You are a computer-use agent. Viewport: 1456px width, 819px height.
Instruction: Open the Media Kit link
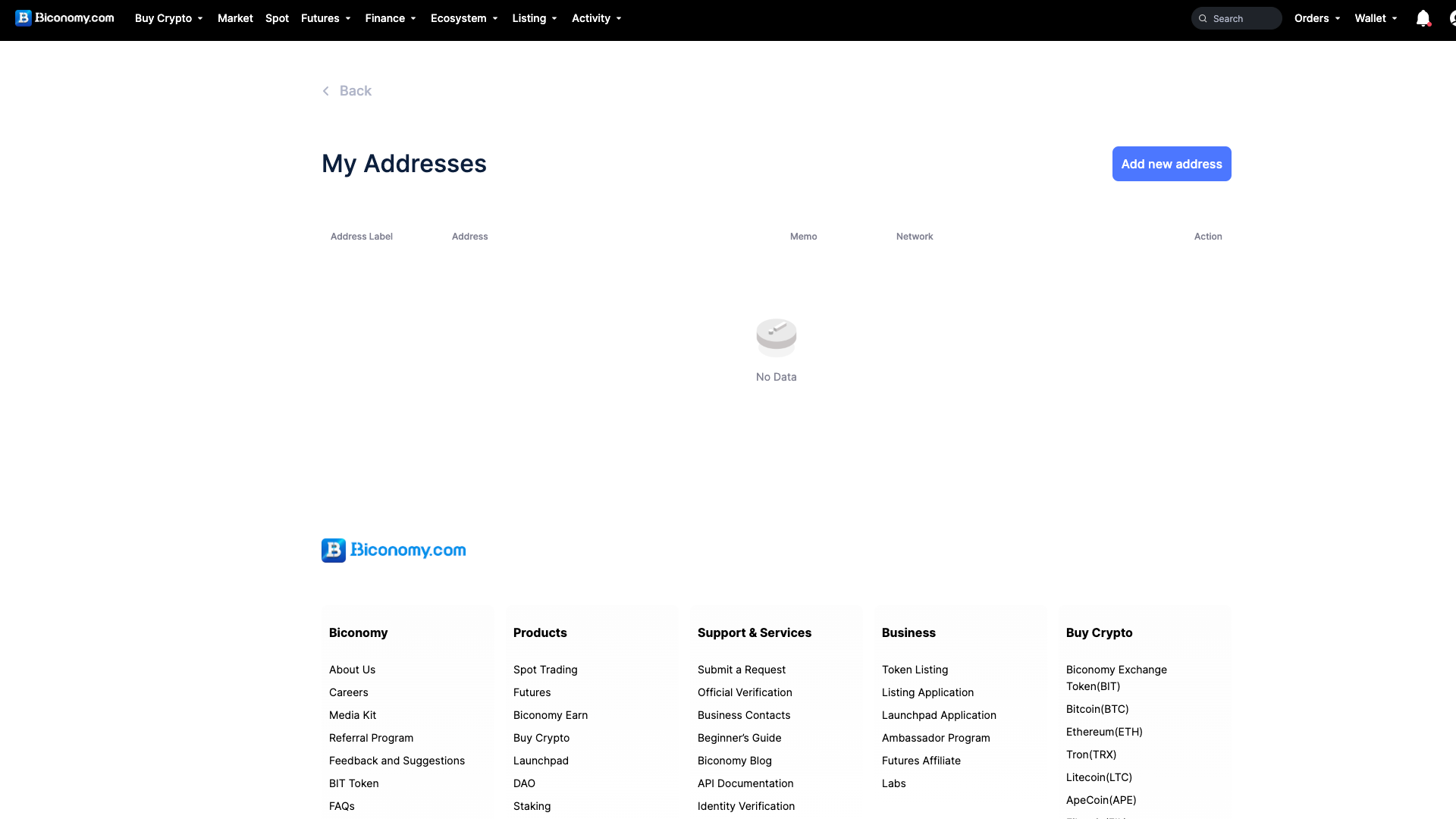(353, 715)
